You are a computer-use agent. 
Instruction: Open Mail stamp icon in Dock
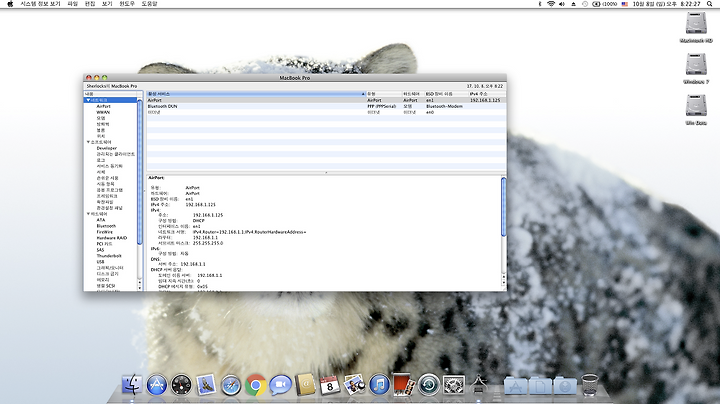(x=206, y=384)
